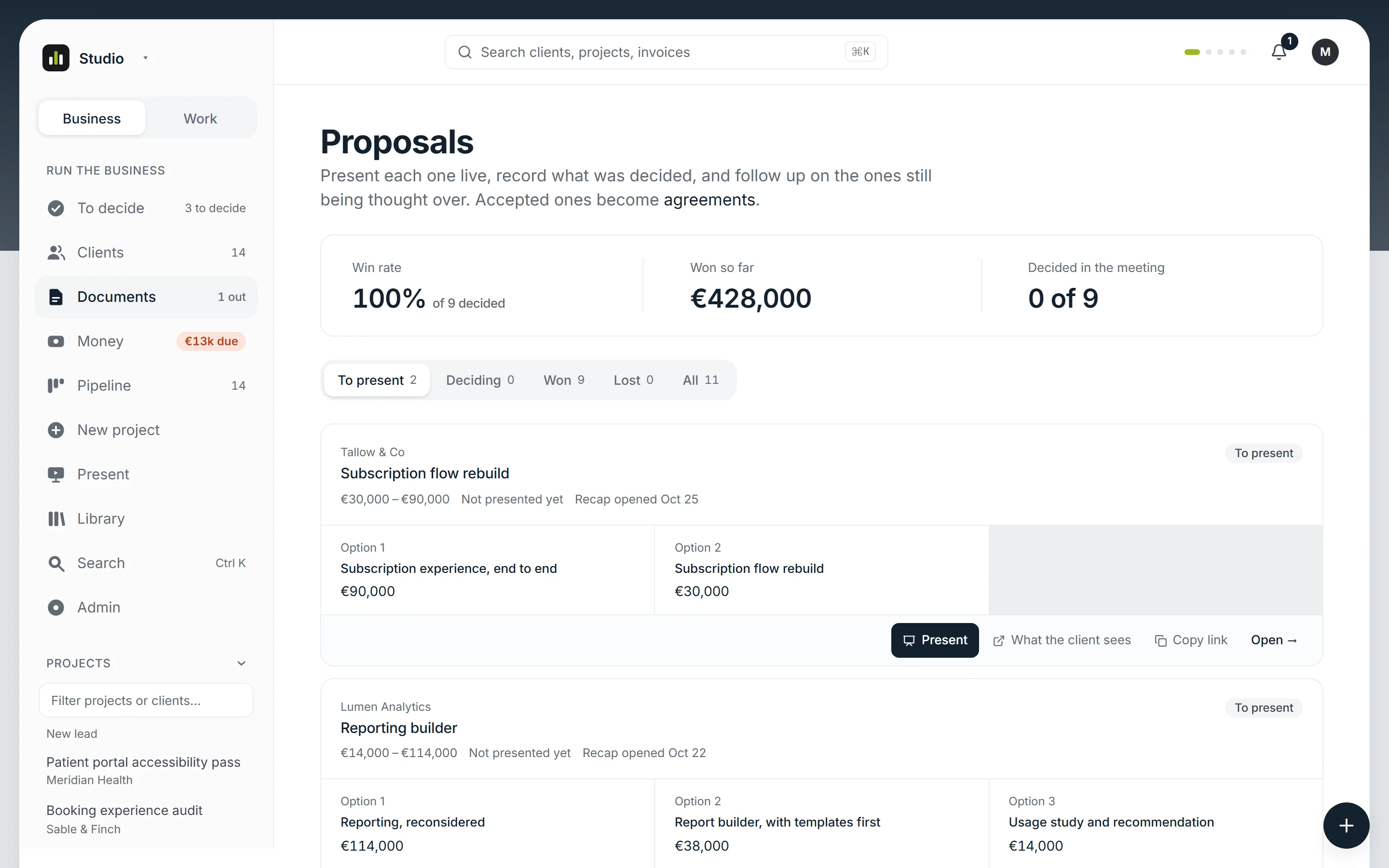Select Option 1 Subscription experience, end to end

(x=487, y=570)
